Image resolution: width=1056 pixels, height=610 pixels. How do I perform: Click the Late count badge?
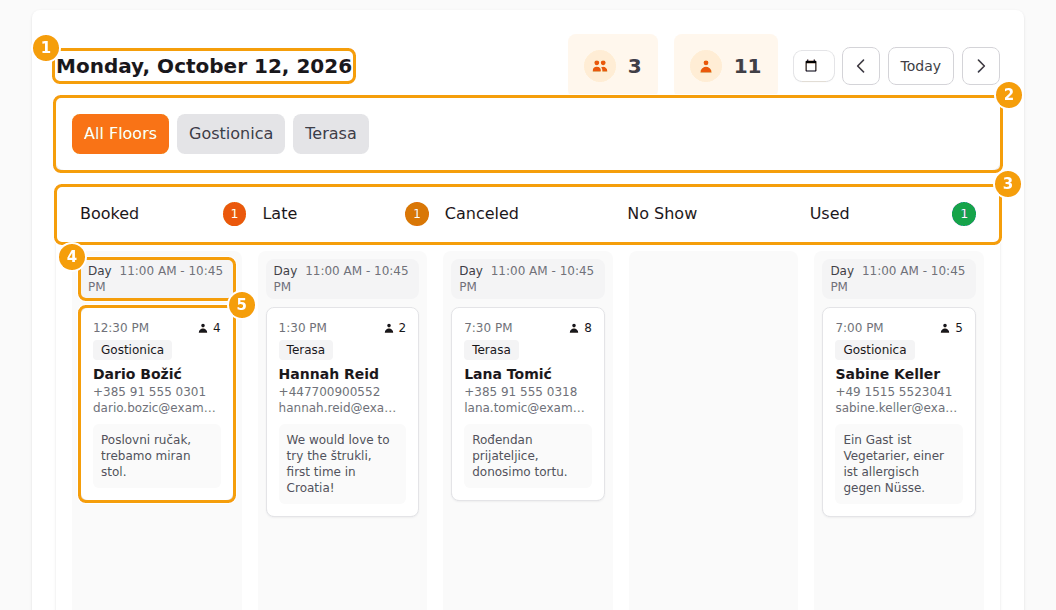coord(417,214)
